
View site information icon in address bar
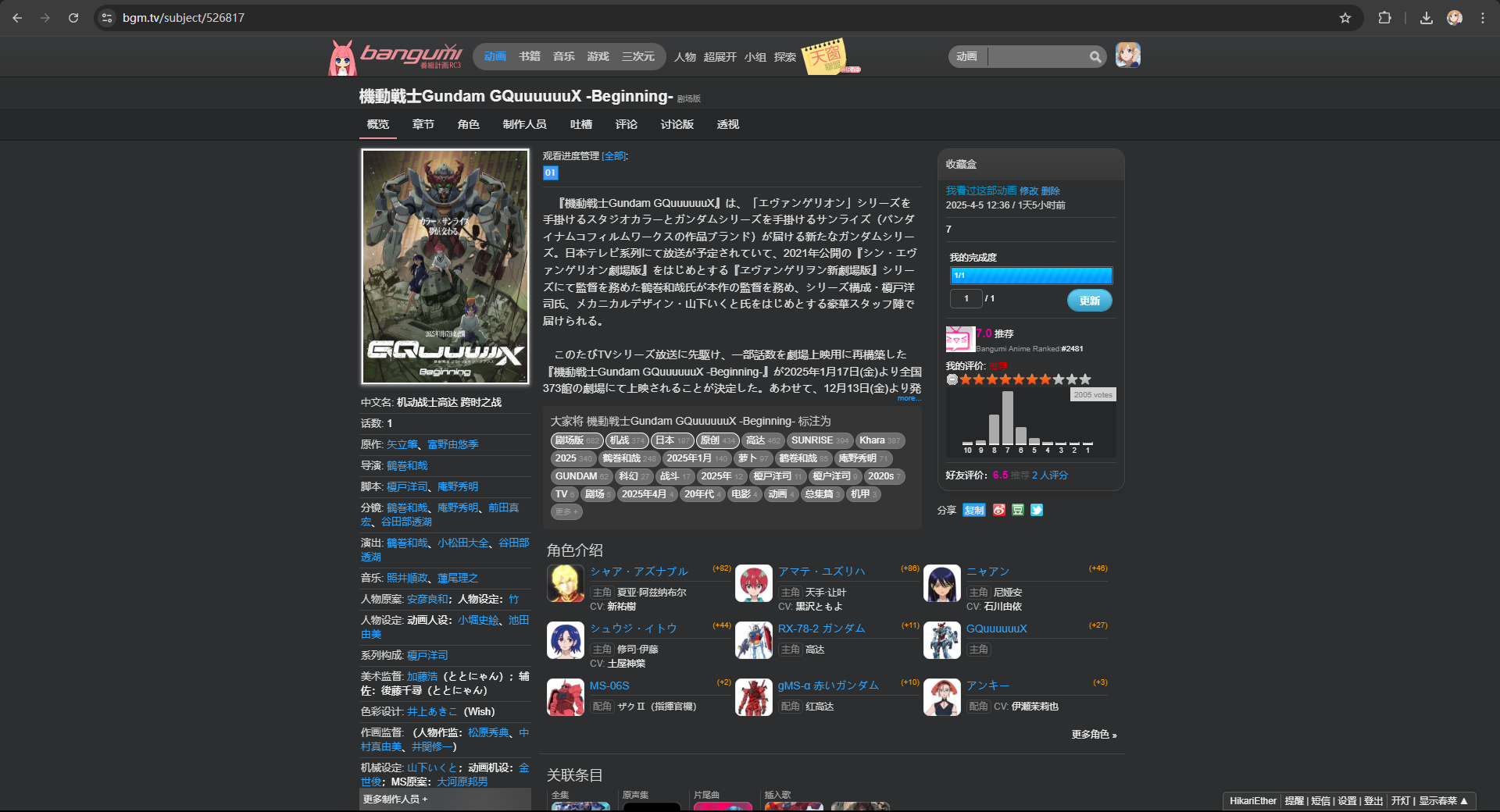pyautogui.click(x=107, y=17)
